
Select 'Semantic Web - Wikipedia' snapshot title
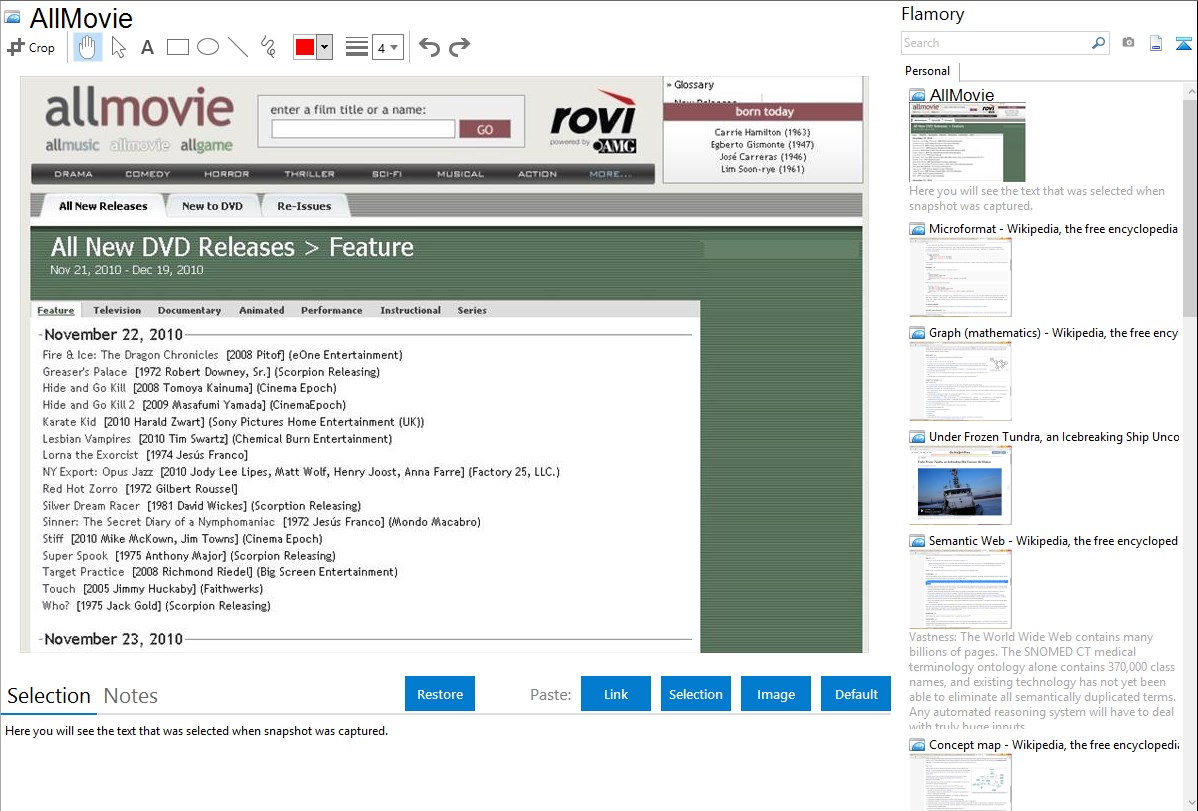1054,541
